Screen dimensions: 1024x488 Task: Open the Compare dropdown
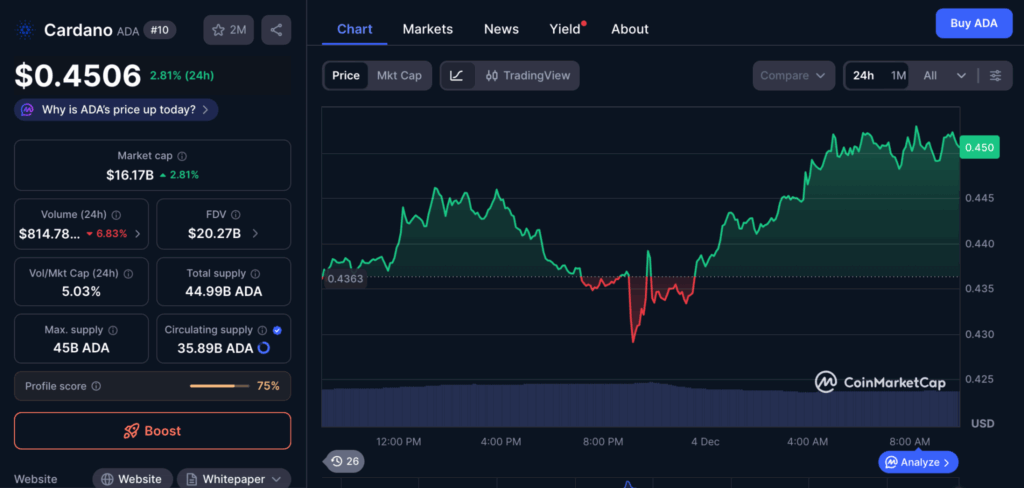pyautogui.click(x=793, y=76)
